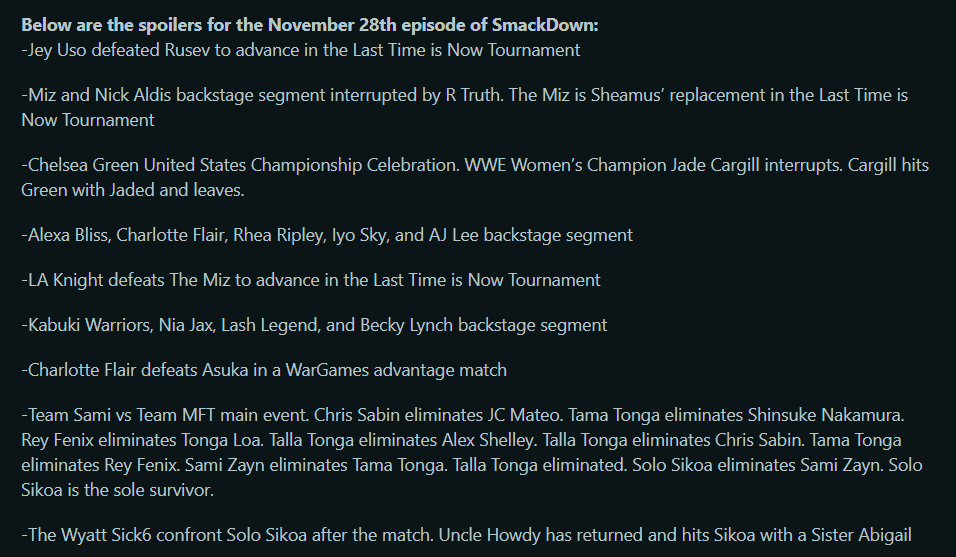Screen dimensions: 956x557
Task: Click the Kabuki Warriors backstage segment line
Action: point(314,325)
